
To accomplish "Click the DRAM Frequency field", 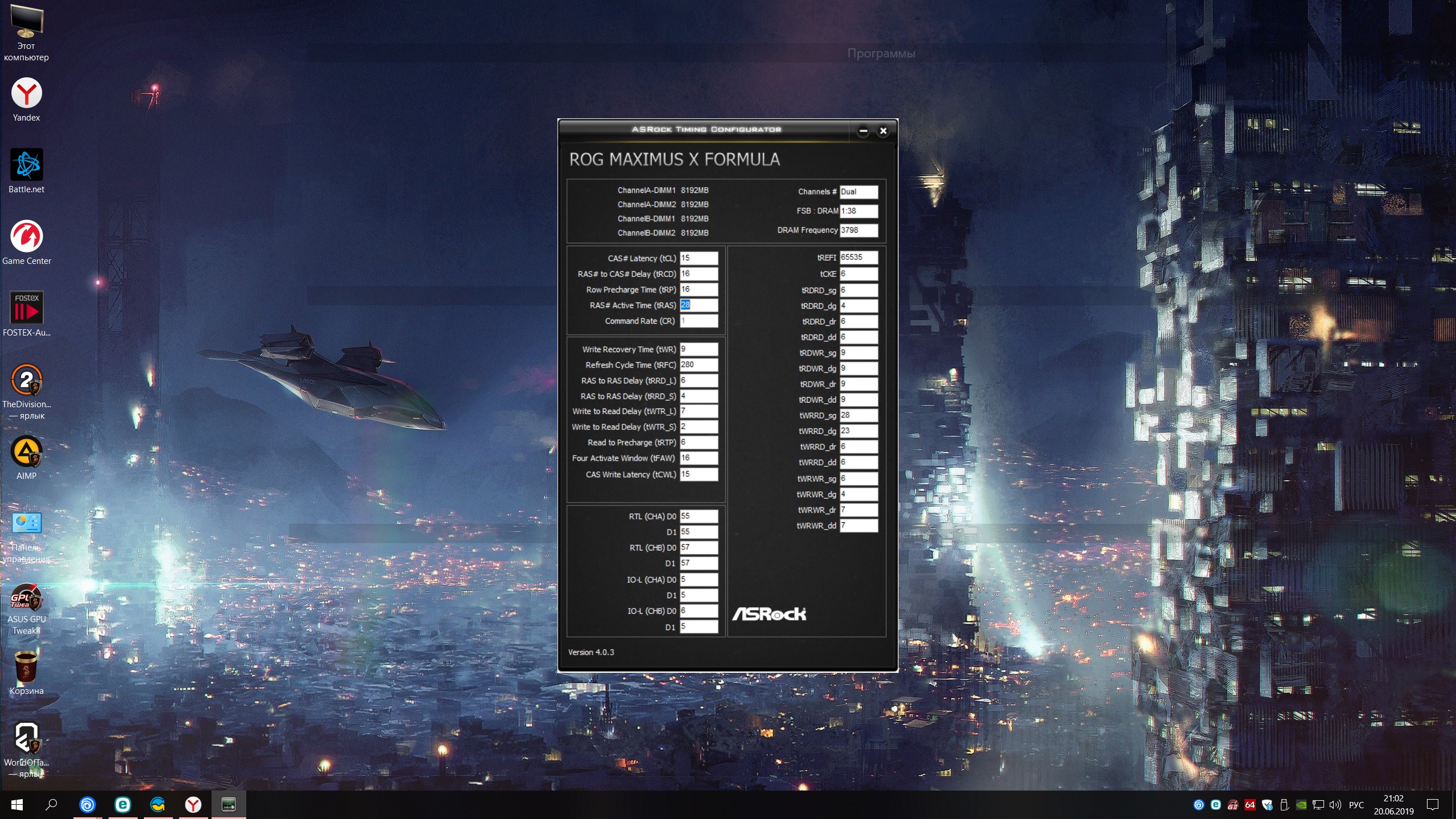I will coord(858,230).
